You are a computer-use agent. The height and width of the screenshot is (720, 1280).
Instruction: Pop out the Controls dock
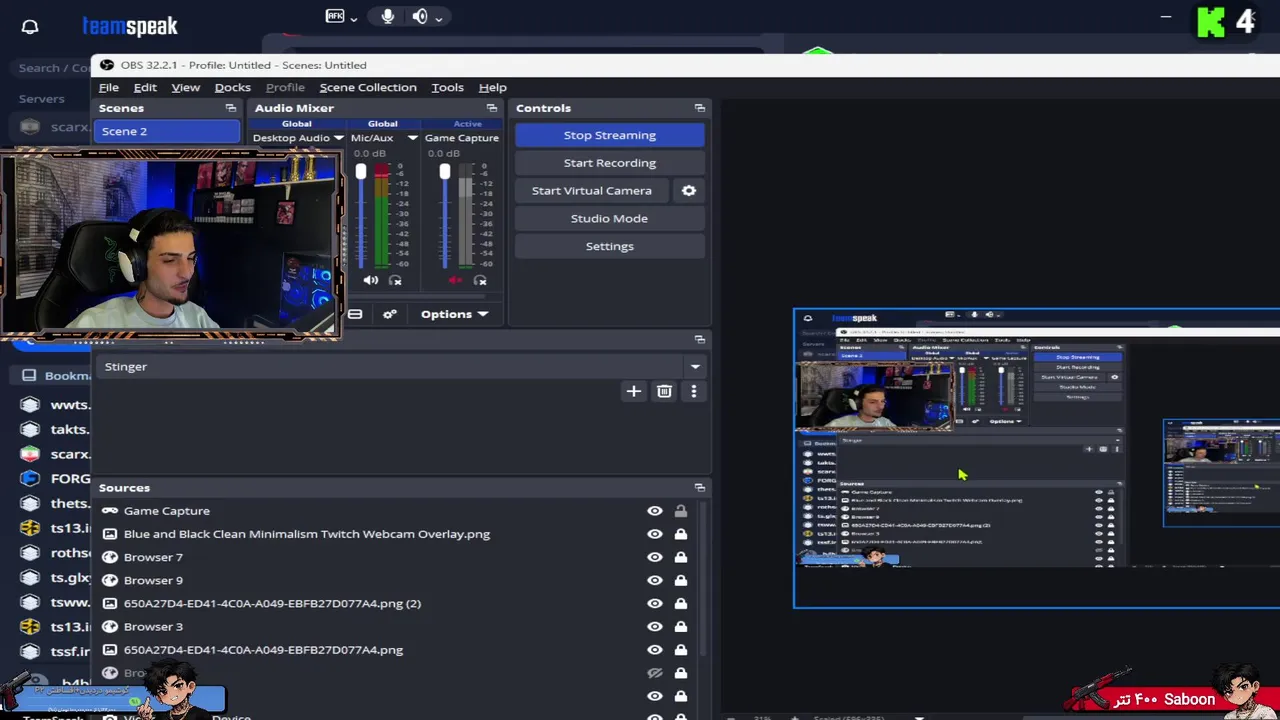tap(699, 108)
